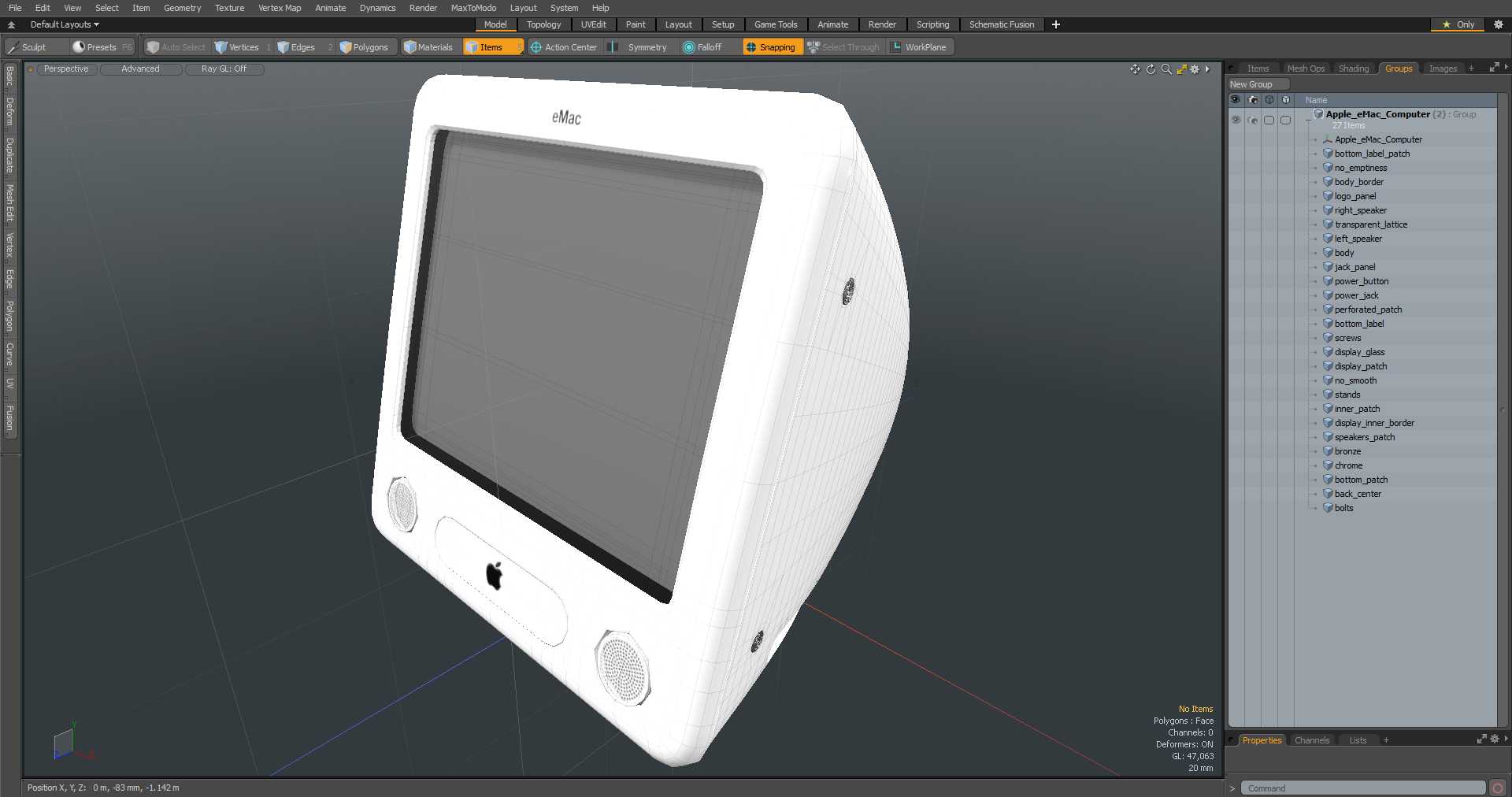Select the right_speaker item in the list

tap(1360, 210)
